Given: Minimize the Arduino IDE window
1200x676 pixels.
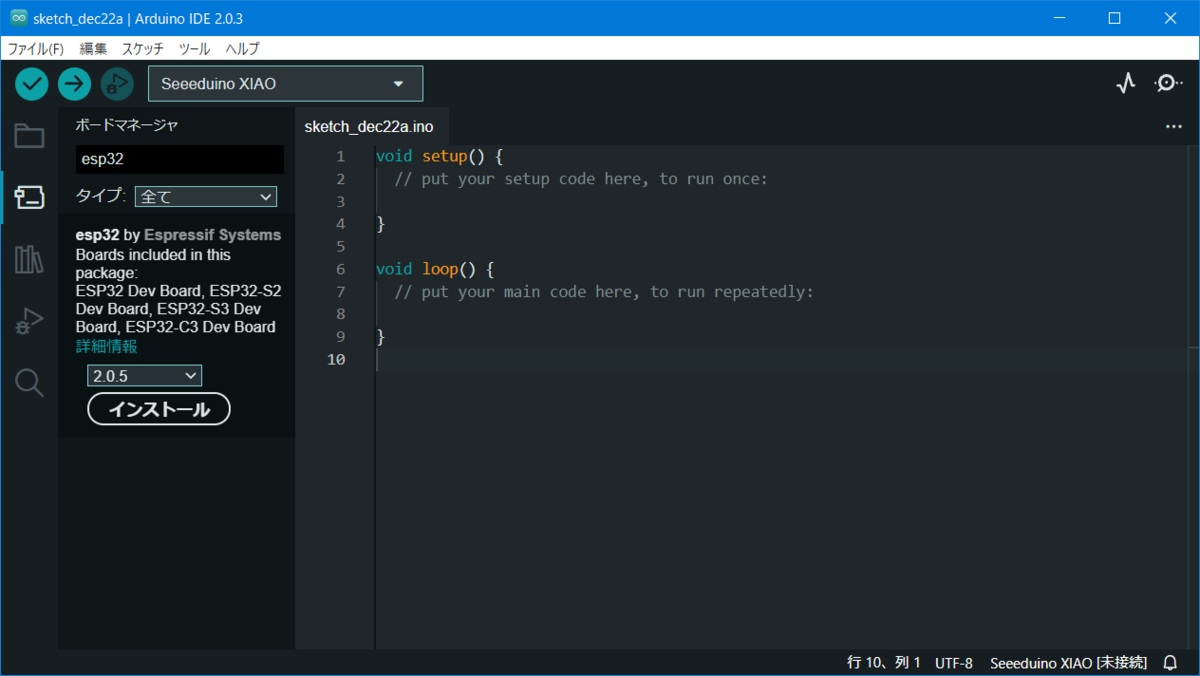Looking at the screenshot, I should pyautogui.click(x=1061, y=18).
